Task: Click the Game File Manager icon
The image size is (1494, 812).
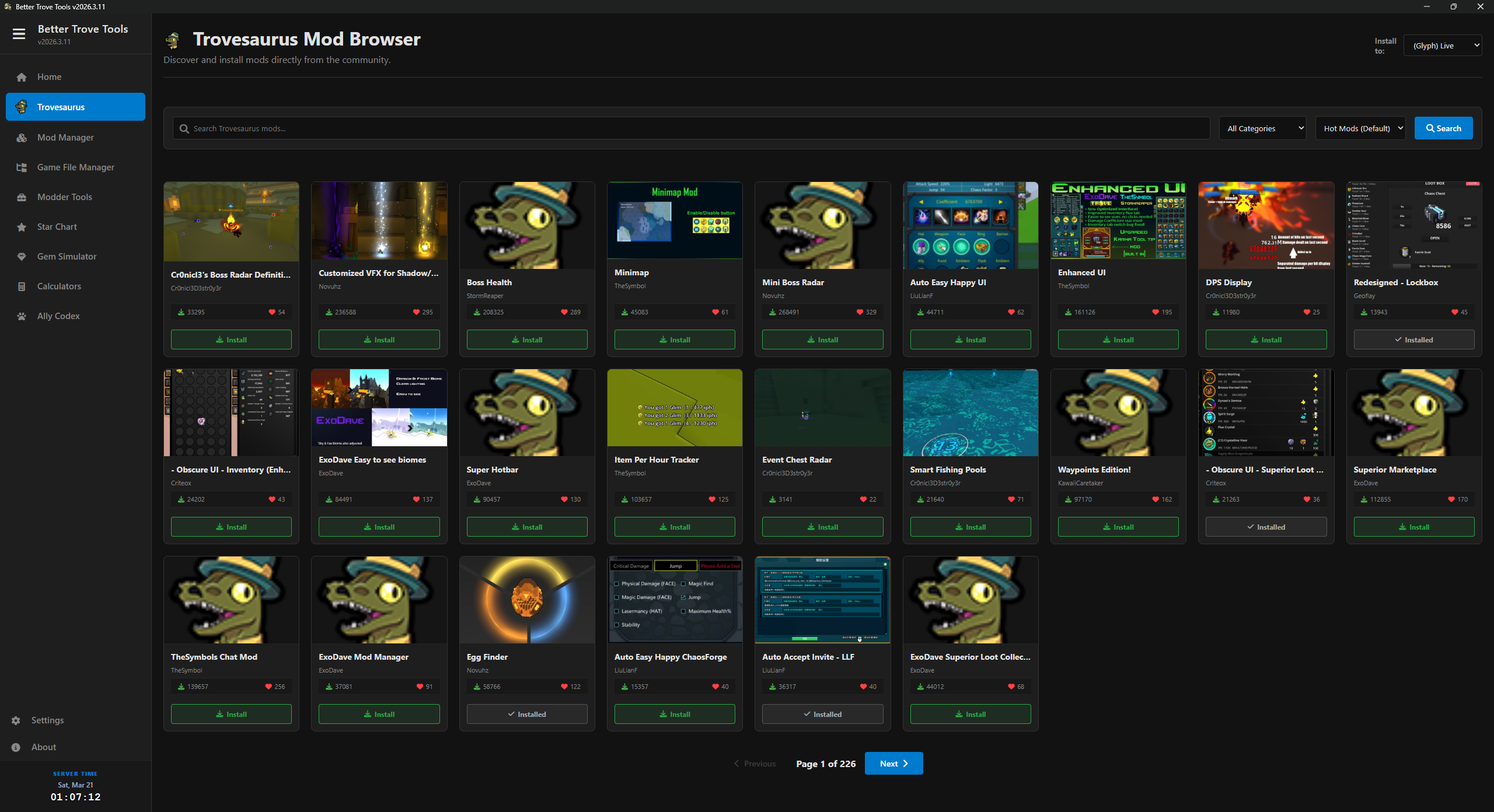Action: [21, 167]
